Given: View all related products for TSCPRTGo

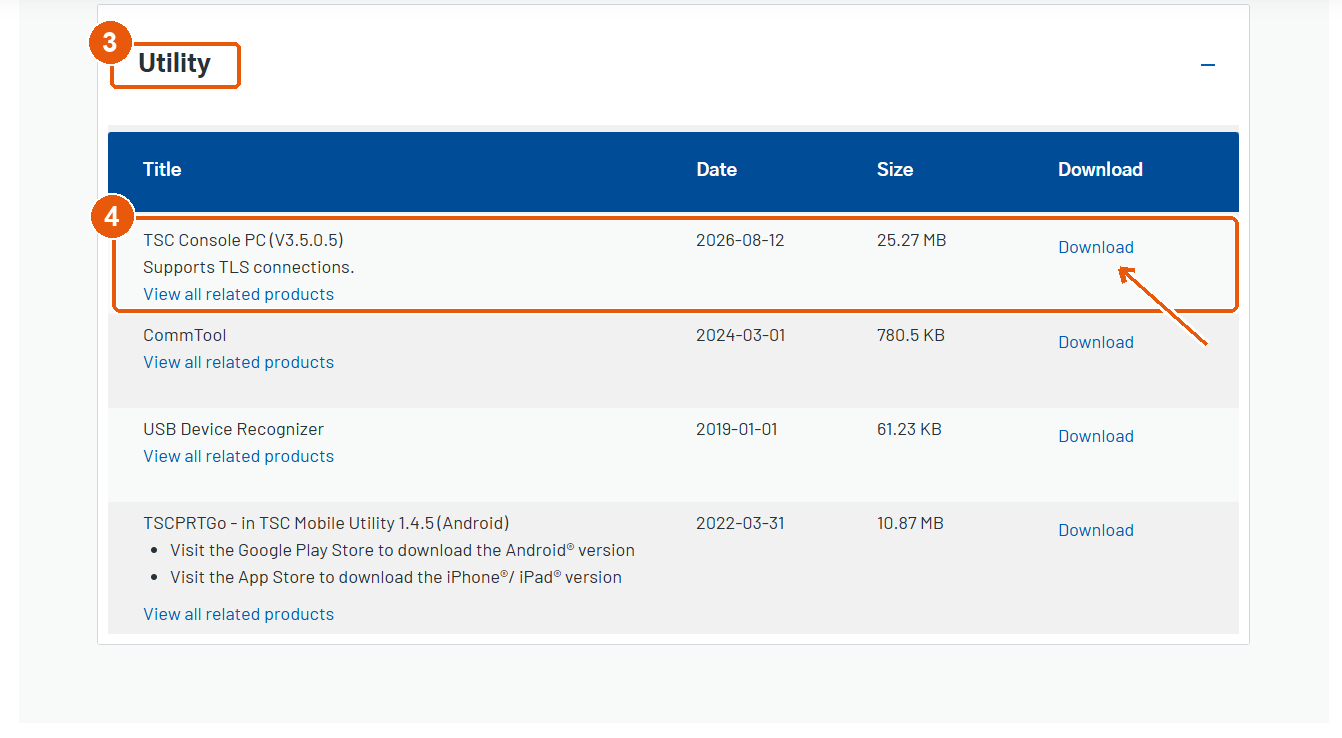Looking at the screenshot, I should coord(239,614).
